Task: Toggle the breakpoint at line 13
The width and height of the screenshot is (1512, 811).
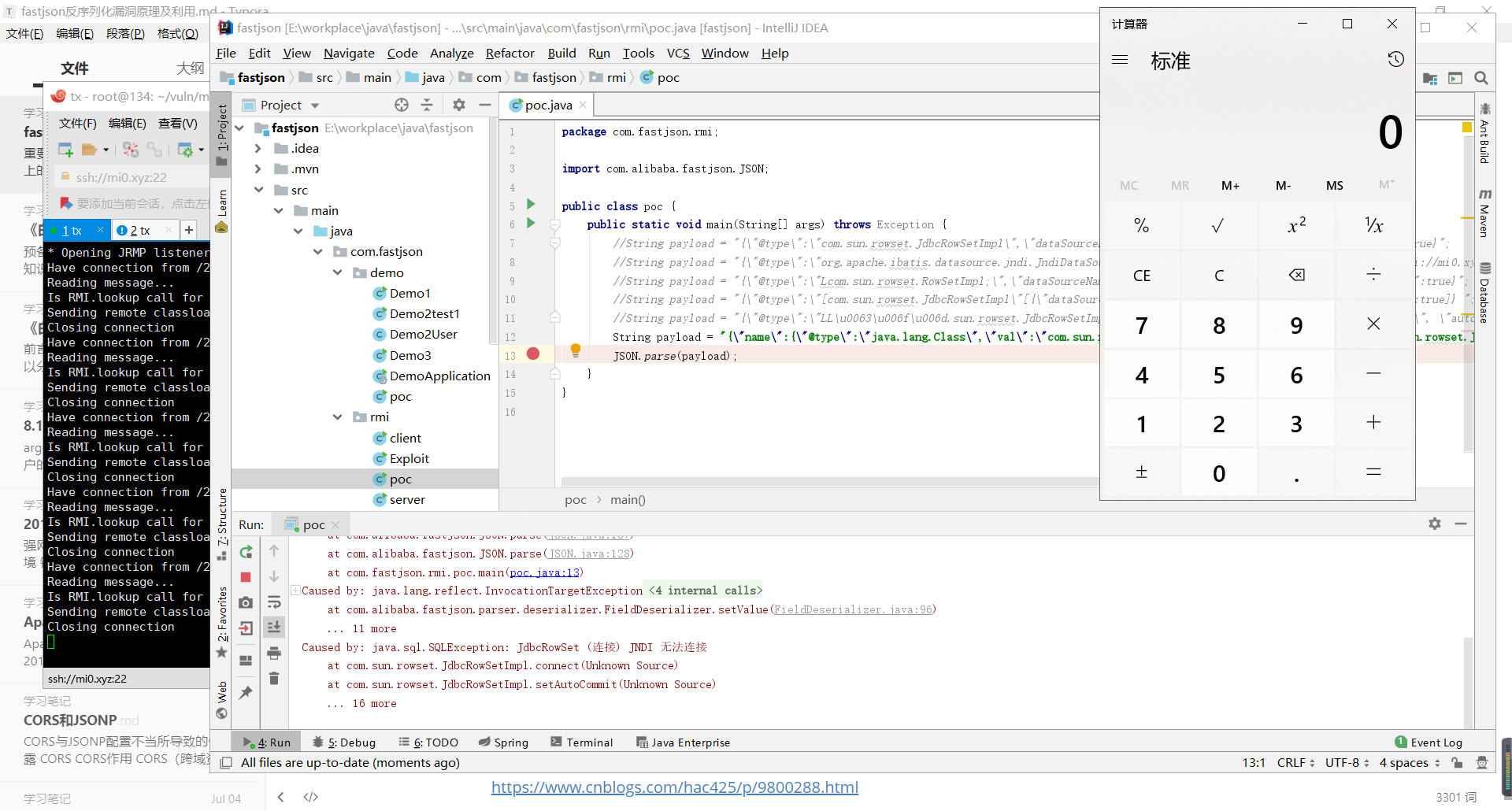Action: click(533, 354)
